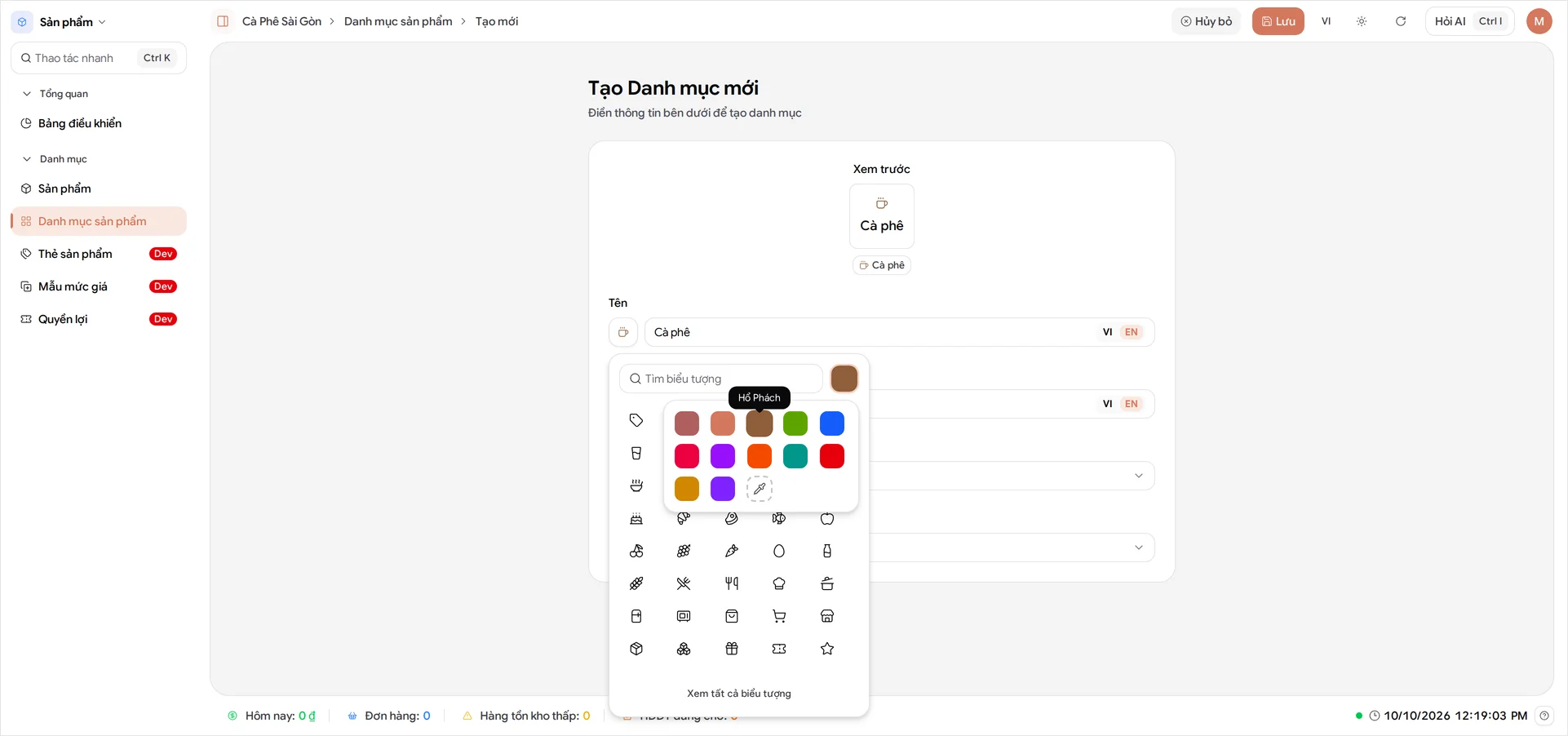Image resolution: width=1568 pixels, height=736 pixels.
Task: Choose the crossed utensils icon
Action: click(x=684, y=583)
